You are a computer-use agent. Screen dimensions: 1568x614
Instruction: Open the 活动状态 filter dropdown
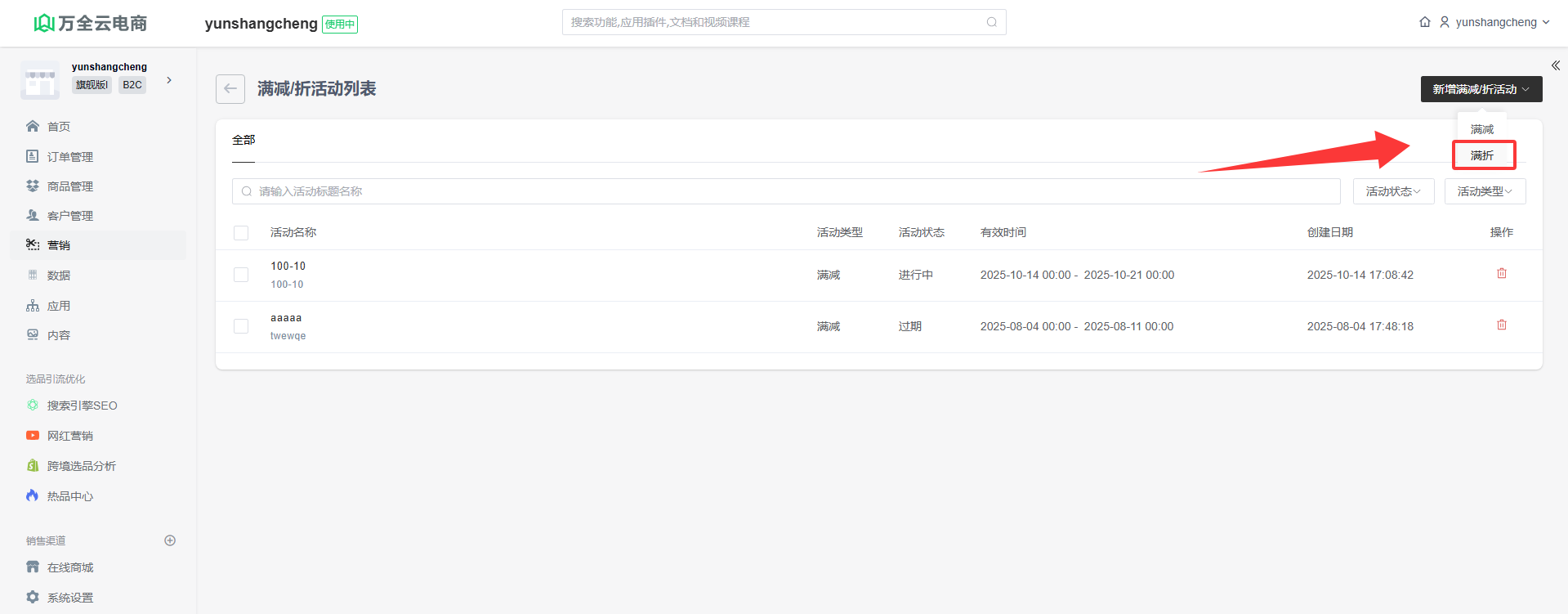point(1393,191)
